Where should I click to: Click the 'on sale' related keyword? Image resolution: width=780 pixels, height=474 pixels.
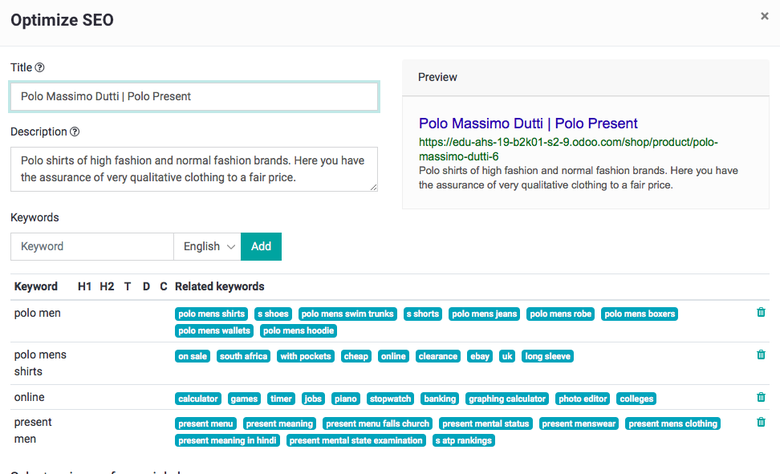pos(193,356)
